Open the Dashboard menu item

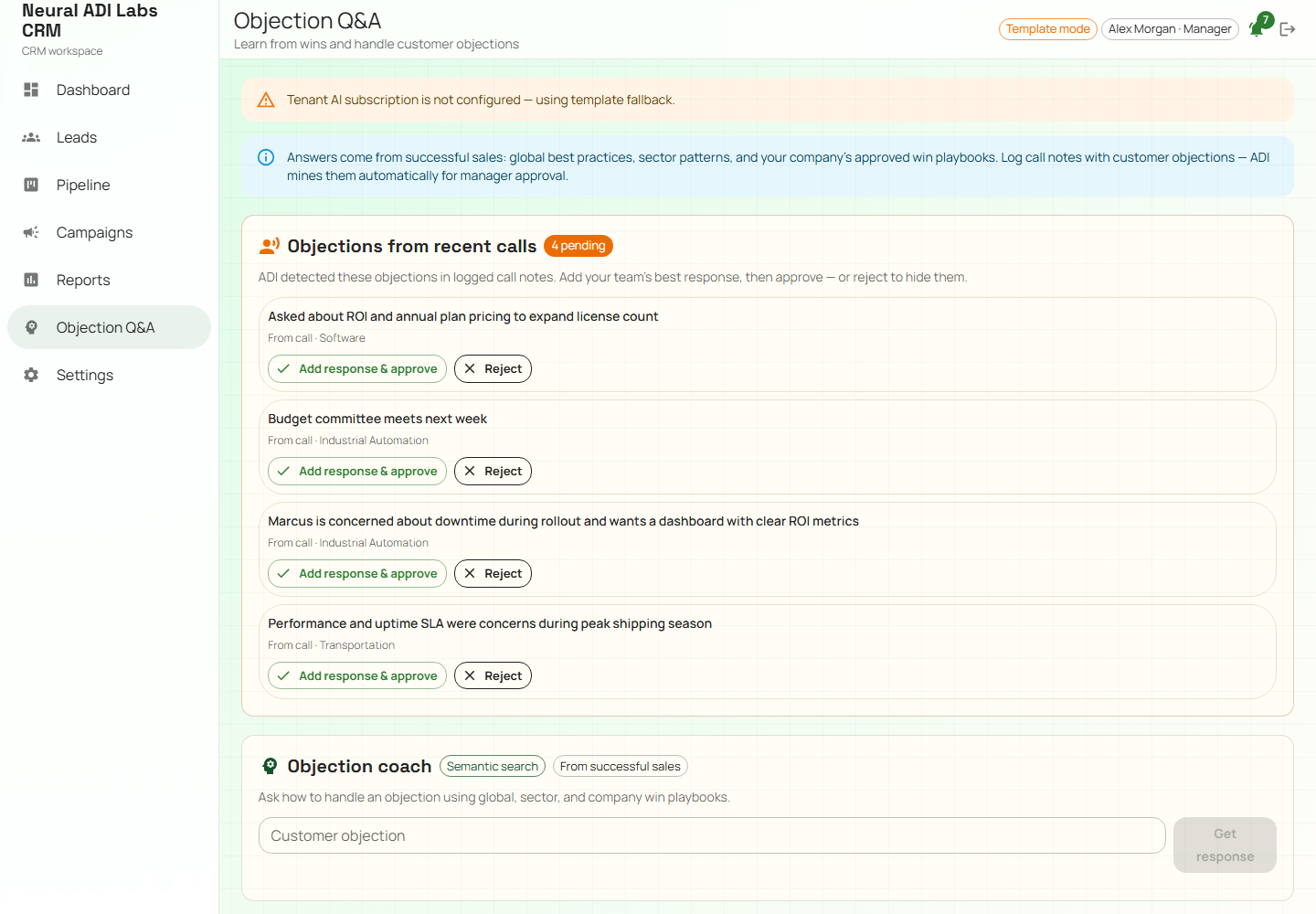tap(109, 90)
